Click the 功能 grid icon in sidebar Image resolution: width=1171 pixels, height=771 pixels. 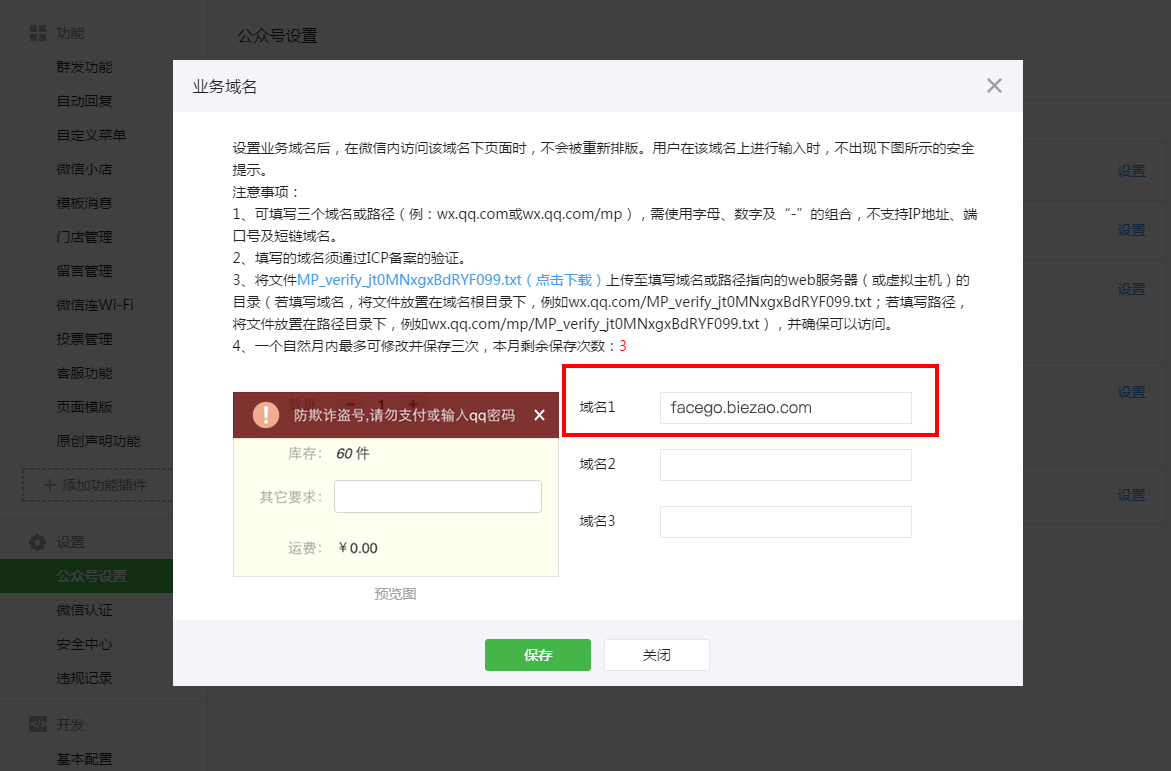(x=37, y=34)
